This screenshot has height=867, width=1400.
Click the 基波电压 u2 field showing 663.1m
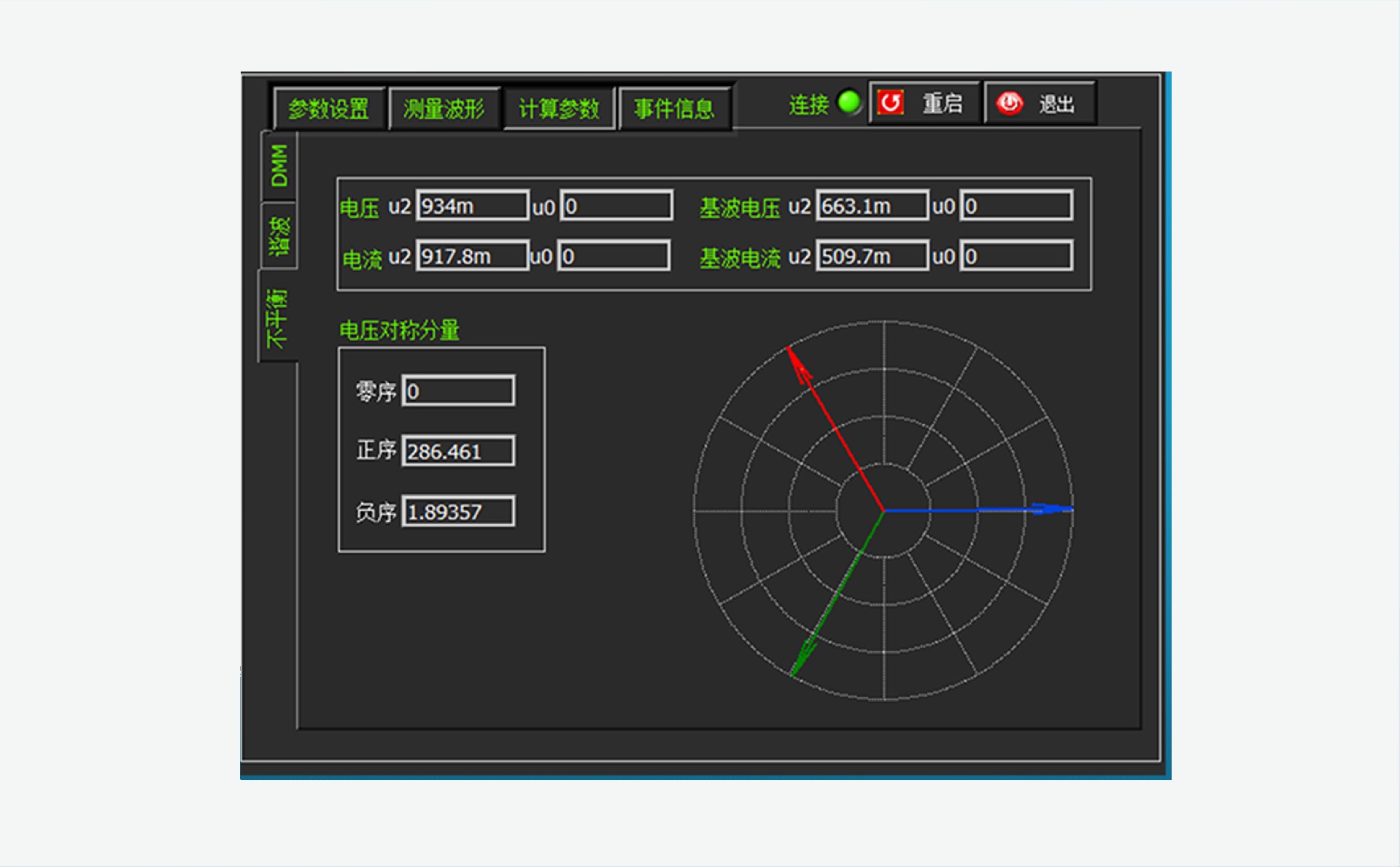coord(872,207)
